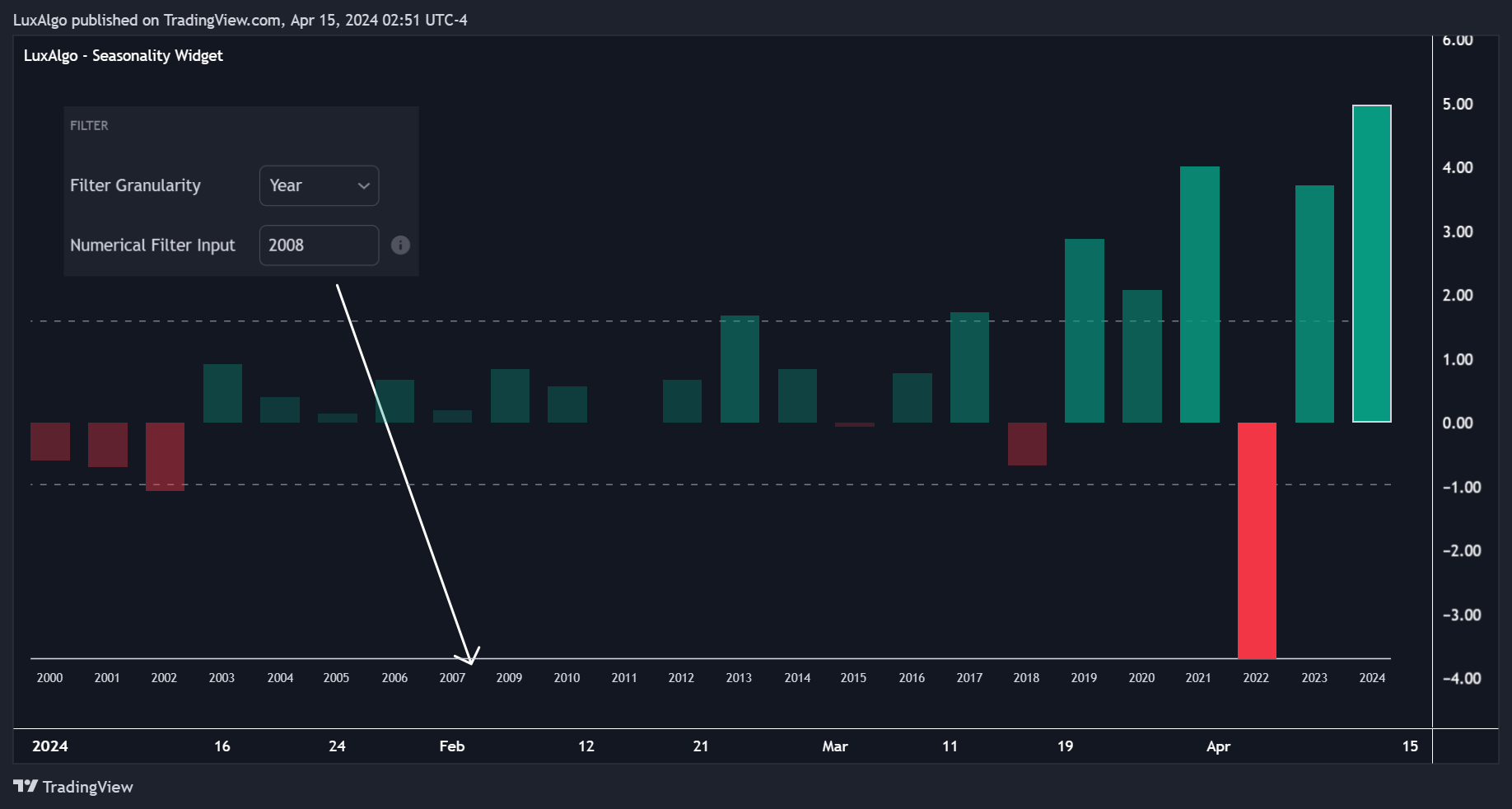
Task: Click the LuxAlgo - Seasonality Widget title
Action: pyautogui.click(x=123, y=55)
